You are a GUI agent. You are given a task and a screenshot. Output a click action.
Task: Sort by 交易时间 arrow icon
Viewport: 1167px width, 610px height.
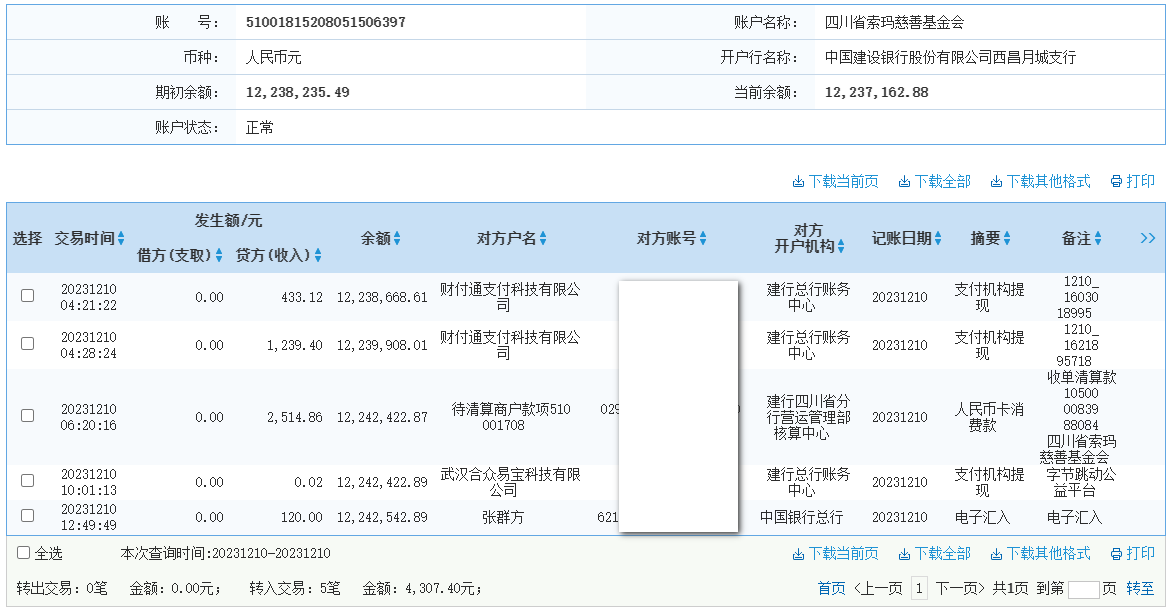tap(121, 238)
